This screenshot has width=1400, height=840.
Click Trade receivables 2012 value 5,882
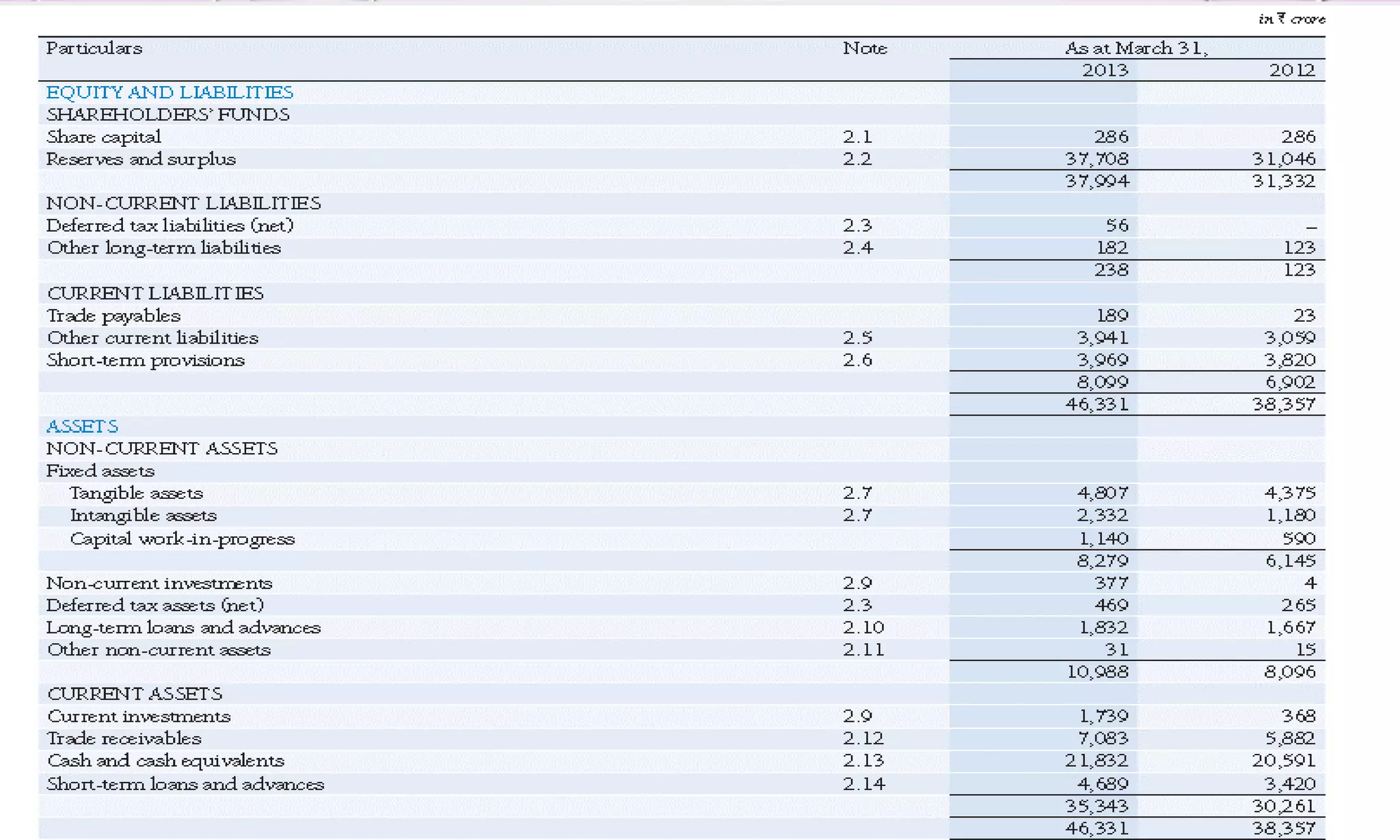(x=1289, y=738)
